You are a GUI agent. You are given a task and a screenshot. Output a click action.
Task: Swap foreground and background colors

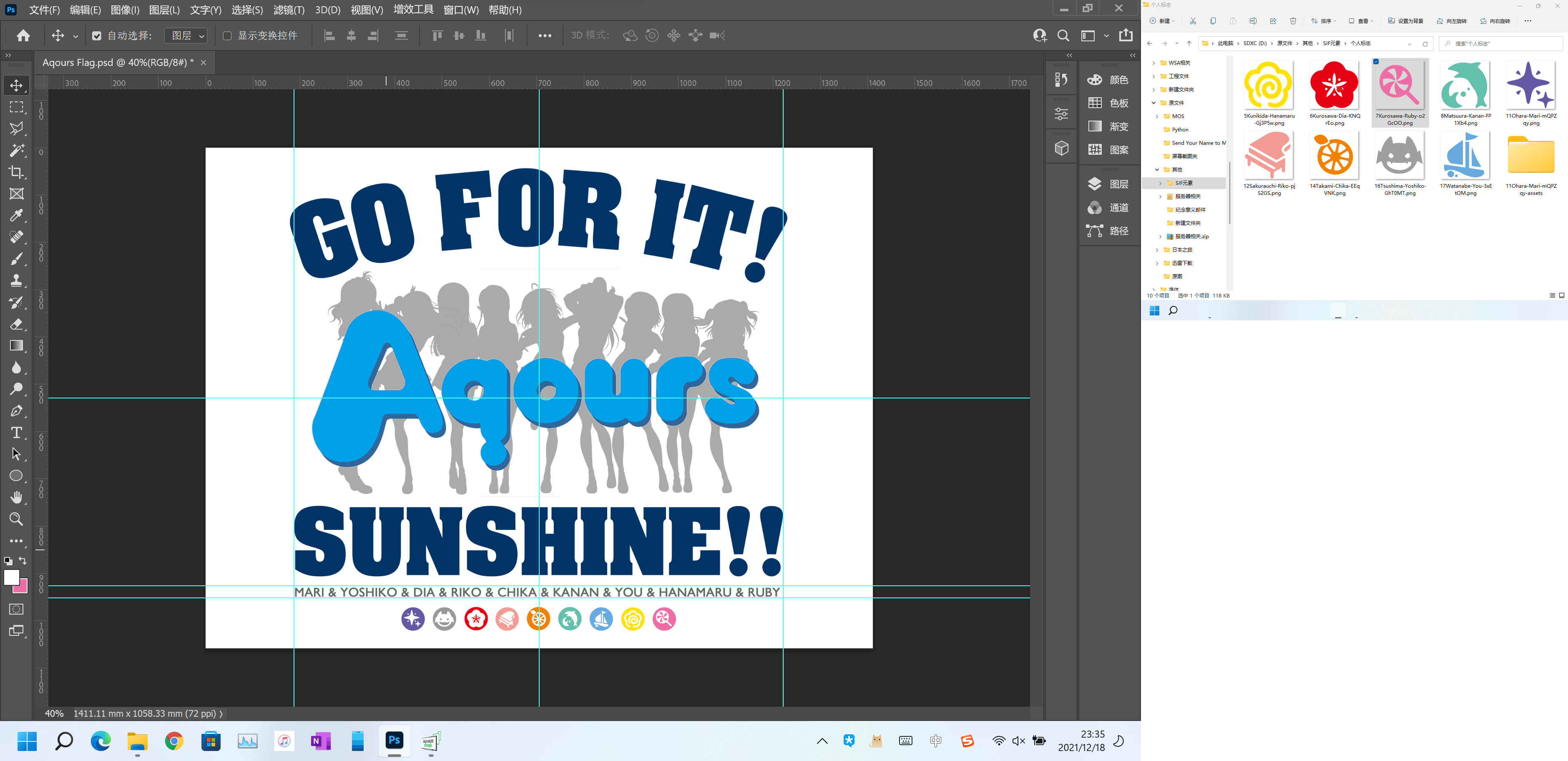point(23,560)
